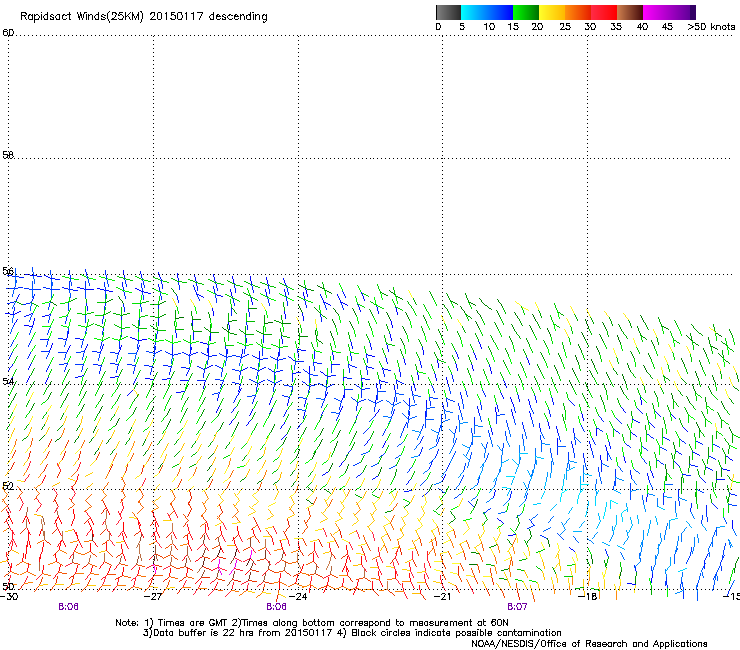Click the longitude label '-27'
Screen dimensions: 740x650
coord(153,597)
